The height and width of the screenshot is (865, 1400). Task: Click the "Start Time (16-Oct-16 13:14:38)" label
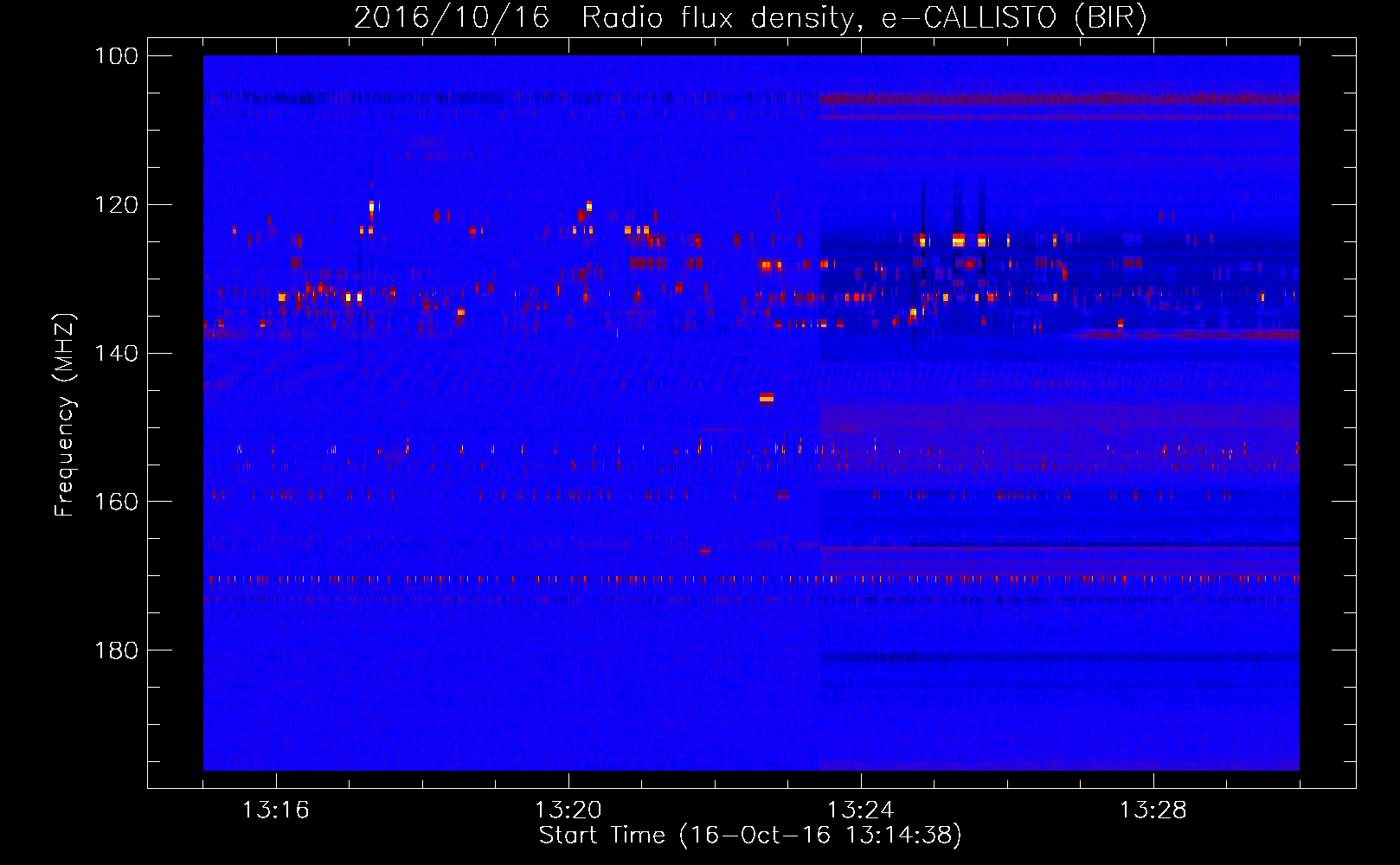(x=750, y=836)
